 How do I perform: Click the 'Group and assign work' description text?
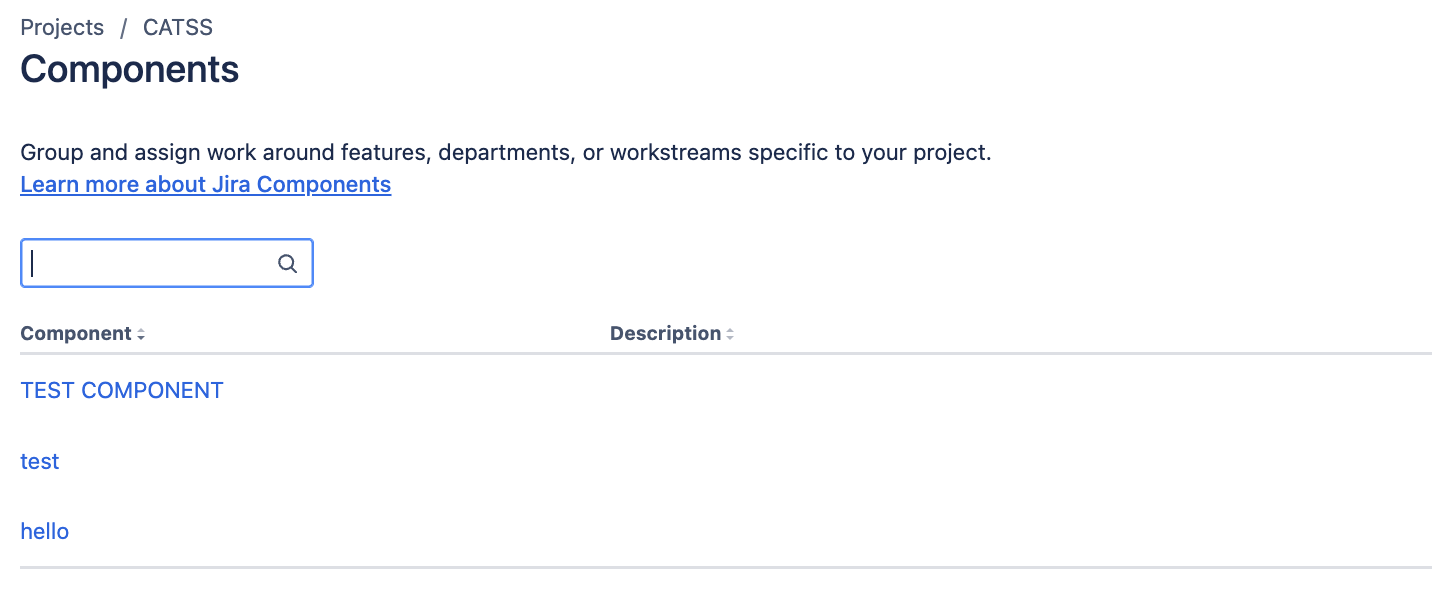point(506,154)
